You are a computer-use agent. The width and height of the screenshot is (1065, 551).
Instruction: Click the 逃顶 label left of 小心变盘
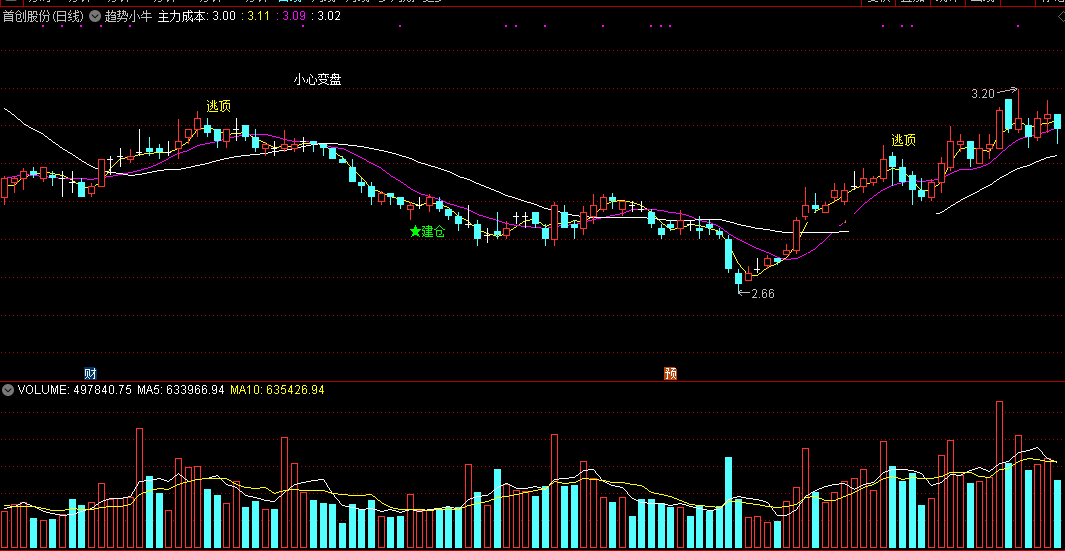click(x=219, y=106)
